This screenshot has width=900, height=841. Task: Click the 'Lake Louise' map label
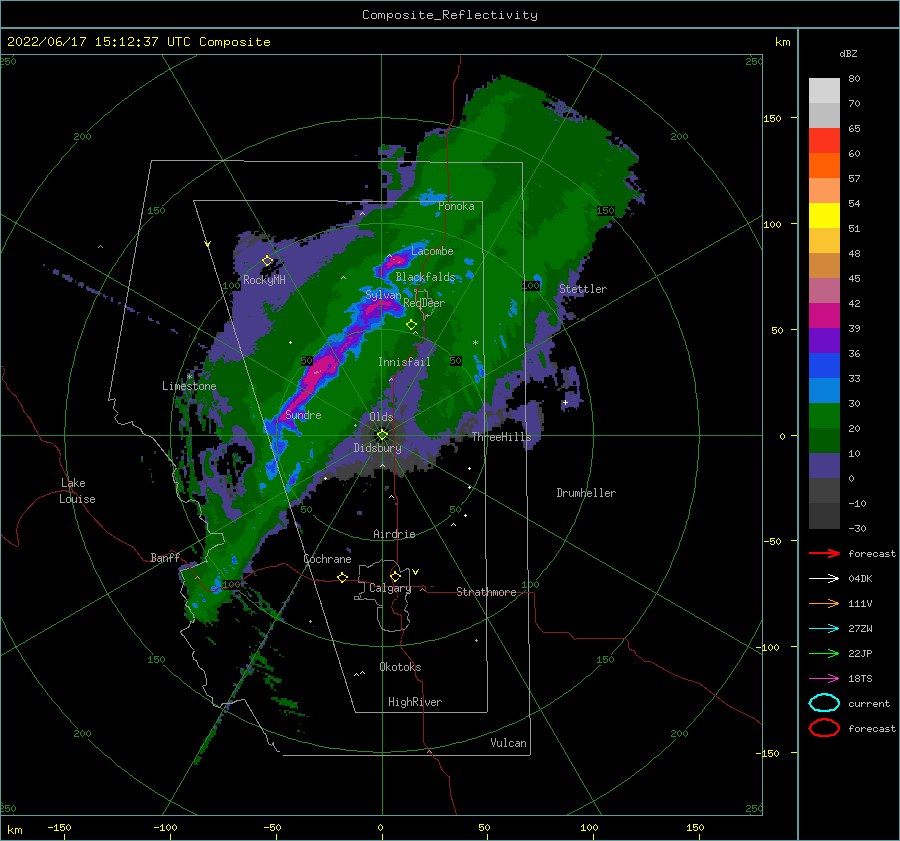click(x=77, y=491)
